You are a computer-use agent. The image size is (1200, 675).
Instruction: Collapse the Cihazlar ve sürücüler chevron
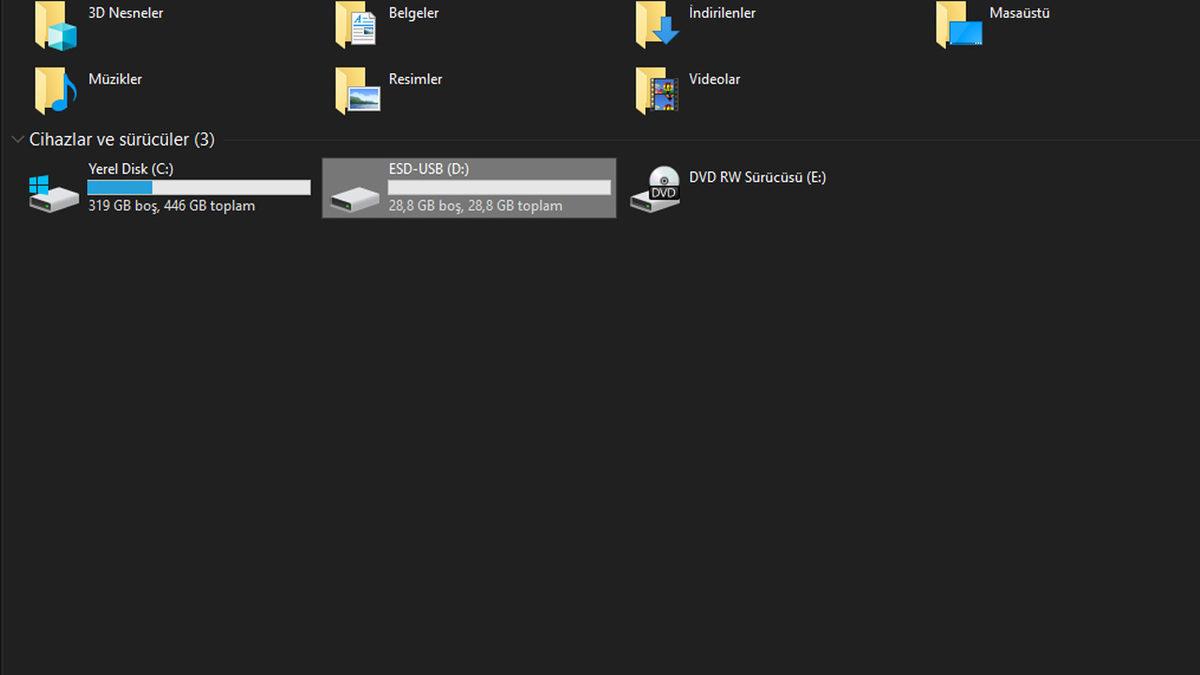tap(16, 140)
